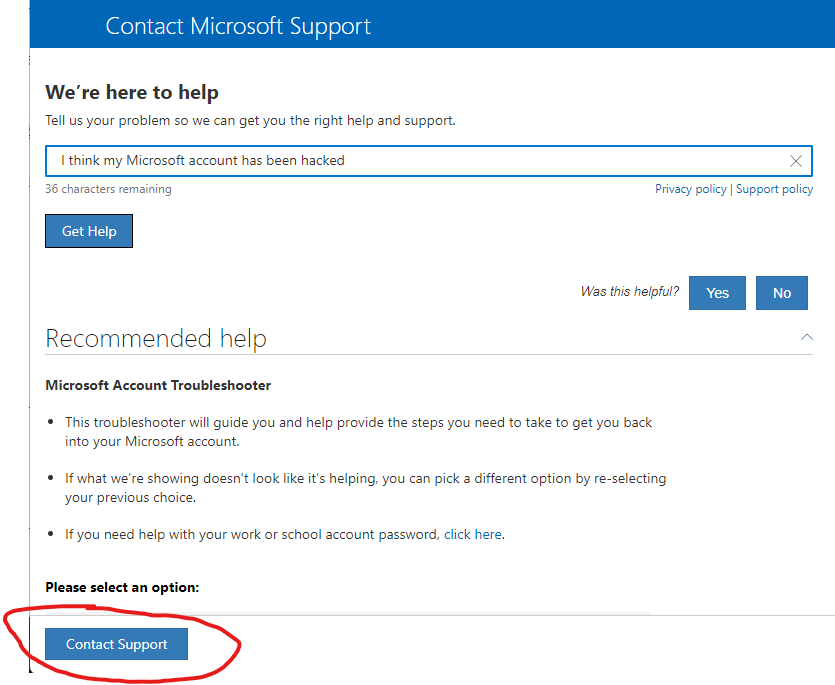This screenshot has height=685, width=835.
Task: Click the 'We're here to help' heading
Action: [x=132, y=92]
